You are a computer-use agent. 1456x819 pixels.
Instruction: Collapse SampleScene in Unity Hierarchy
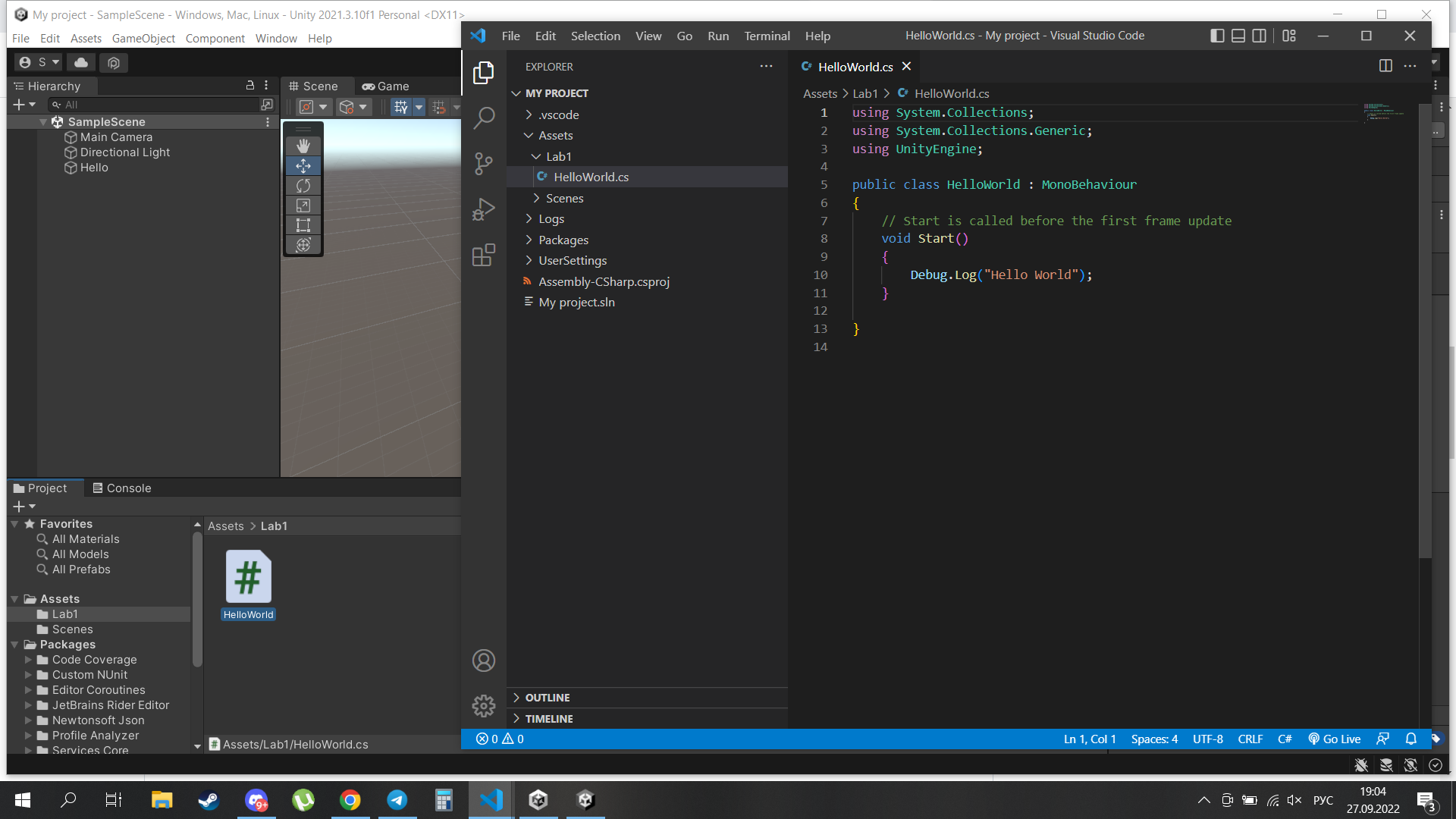pos(43,122)
